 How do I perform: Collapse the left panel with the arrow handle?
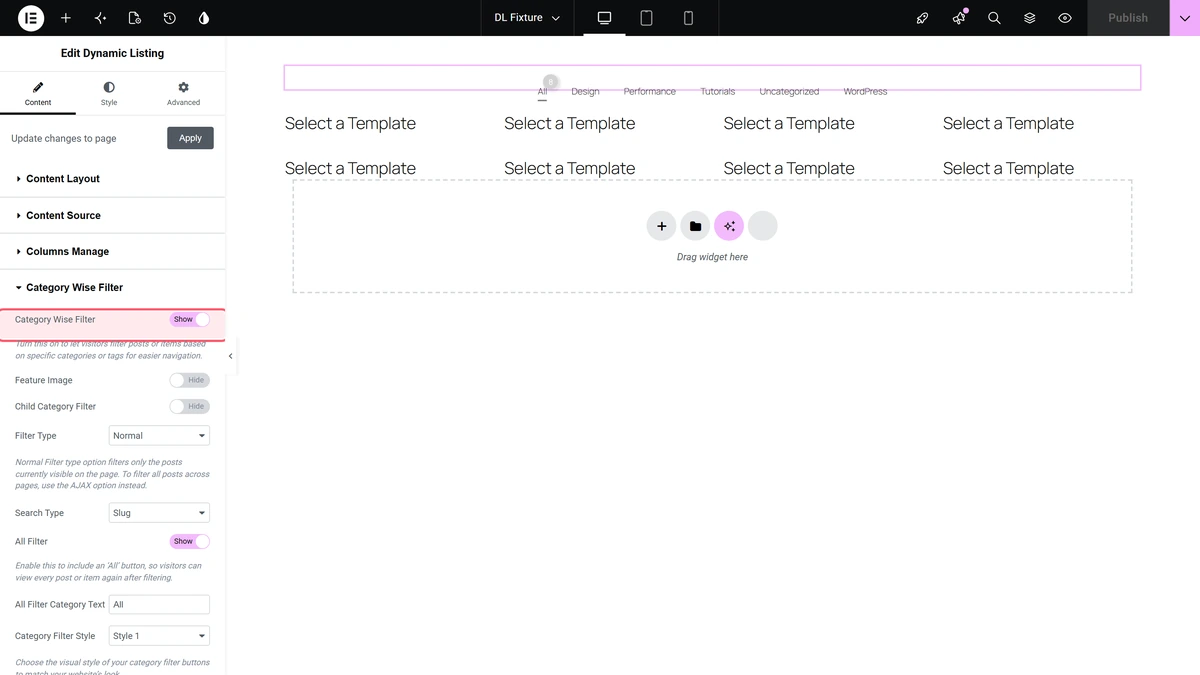(x=230, y=356)
